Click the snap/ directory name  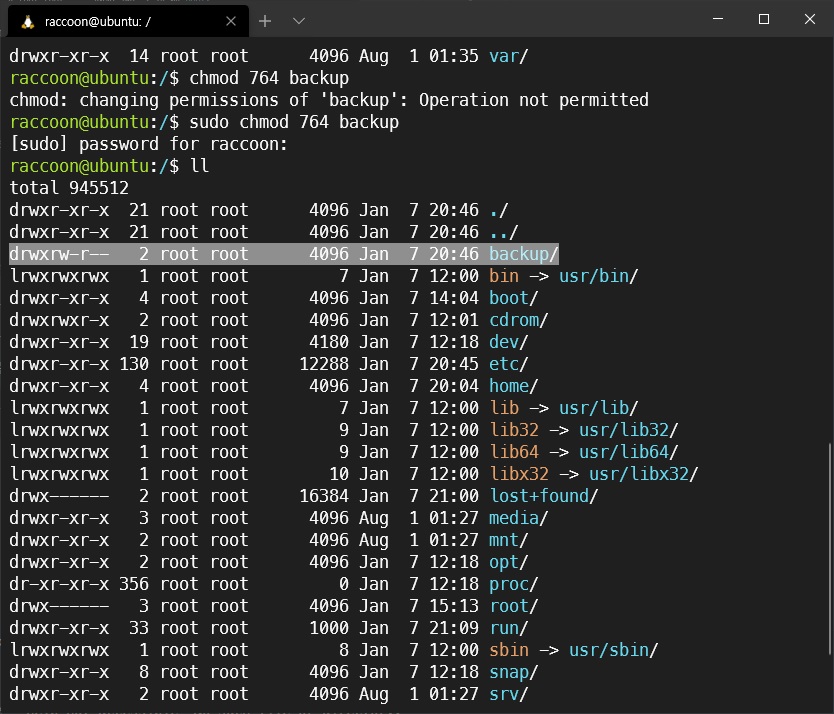[x=513, y=673]
